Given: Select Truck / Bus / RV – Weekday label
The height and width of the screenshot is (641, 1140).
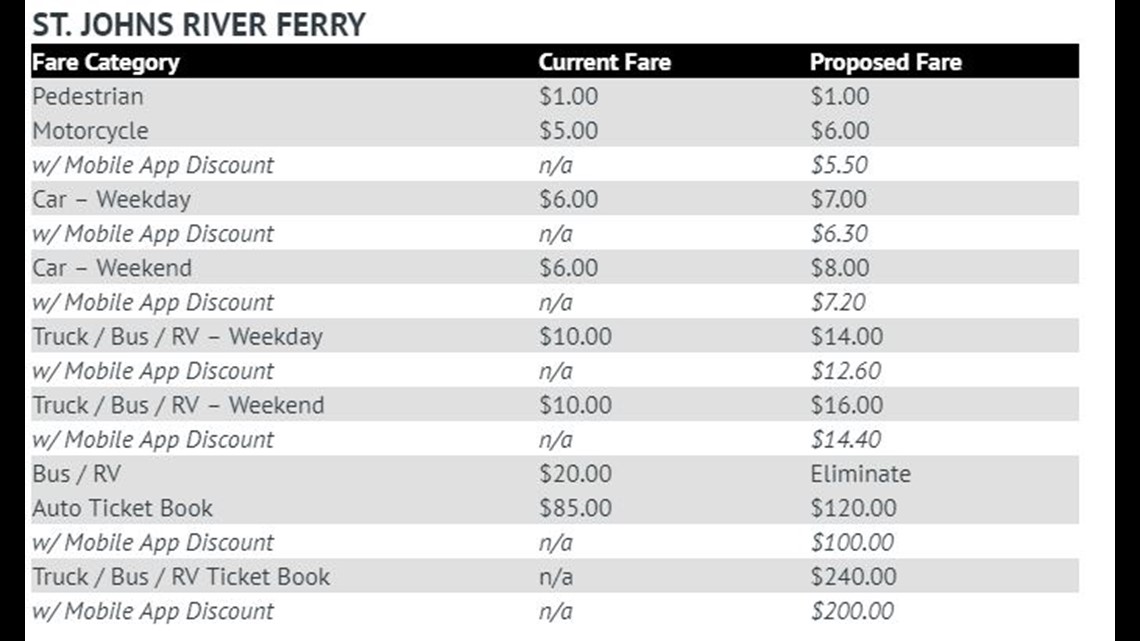Looking at the screenshot, I should pos(177,336).
